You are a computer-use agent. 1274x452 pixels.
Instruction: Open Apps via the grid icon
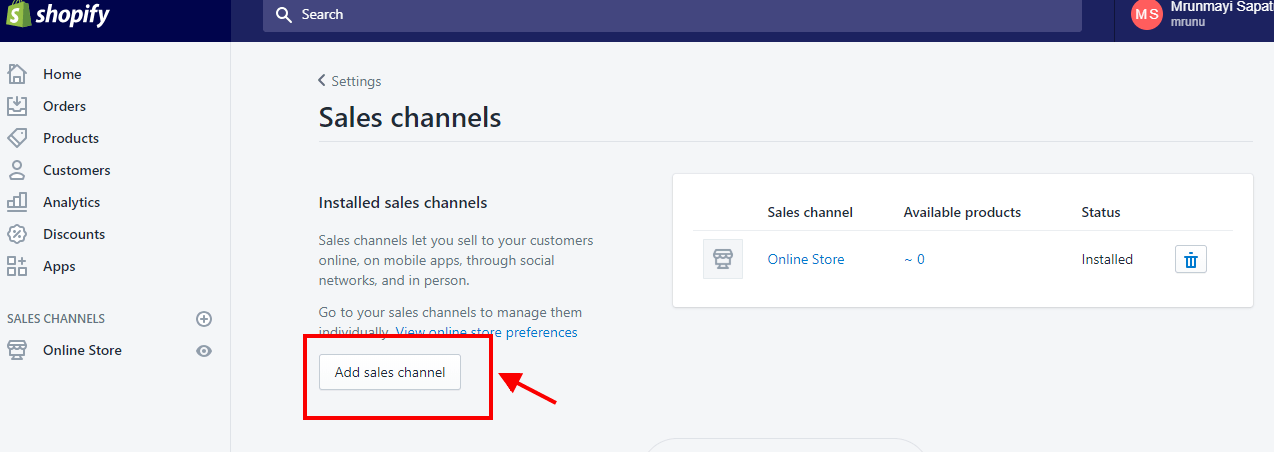17,266
